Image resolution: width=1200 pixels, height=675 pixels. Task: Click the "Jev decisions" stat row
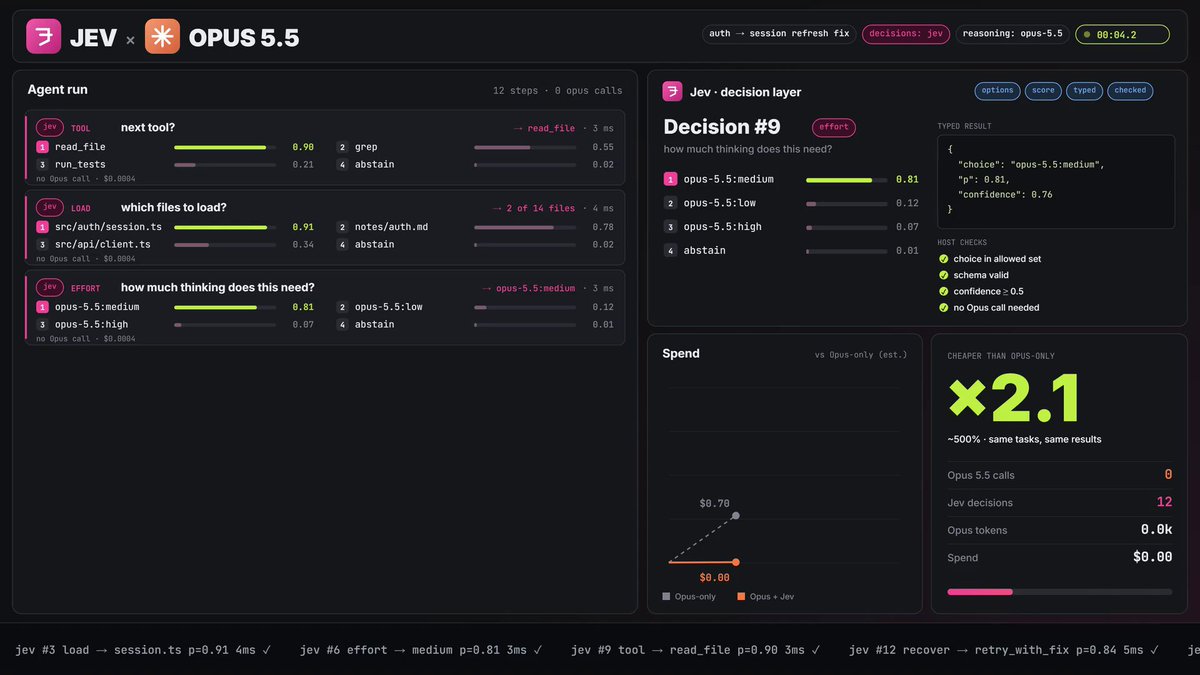point(1059,503)
